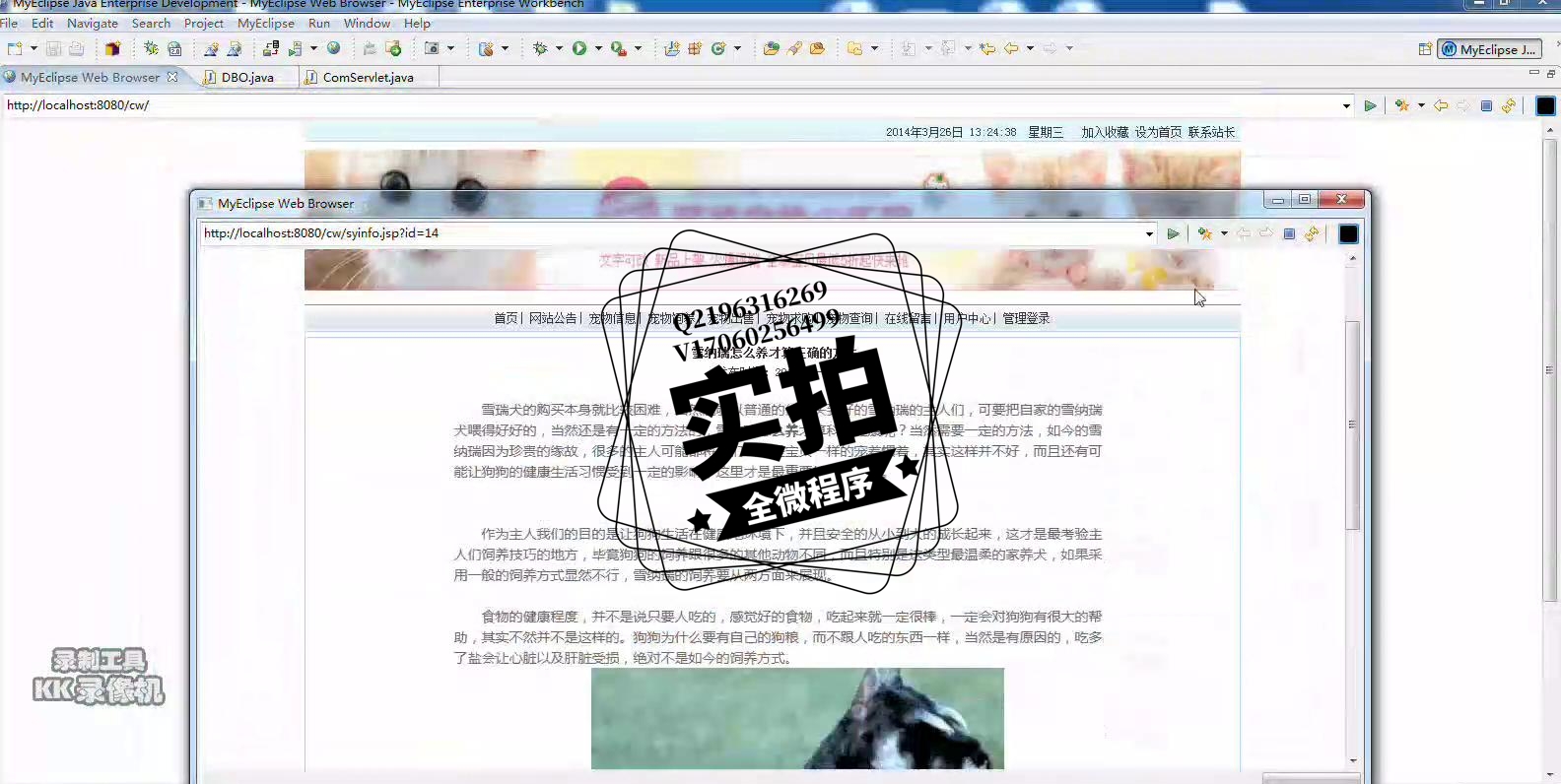This screenshot has width=1561, height=784.
Task: Click the Print icon in main toolbar
Action: [x=76, y=48]
